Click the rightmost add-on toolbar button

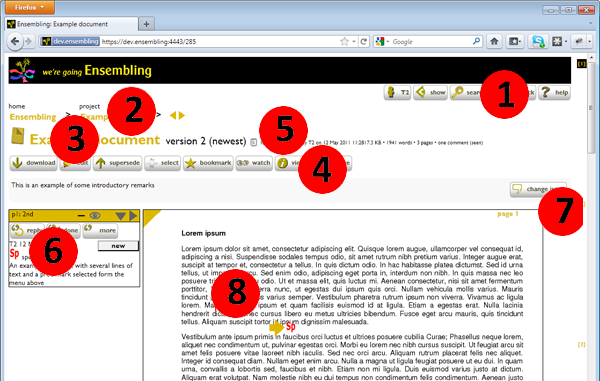point(579,41)
